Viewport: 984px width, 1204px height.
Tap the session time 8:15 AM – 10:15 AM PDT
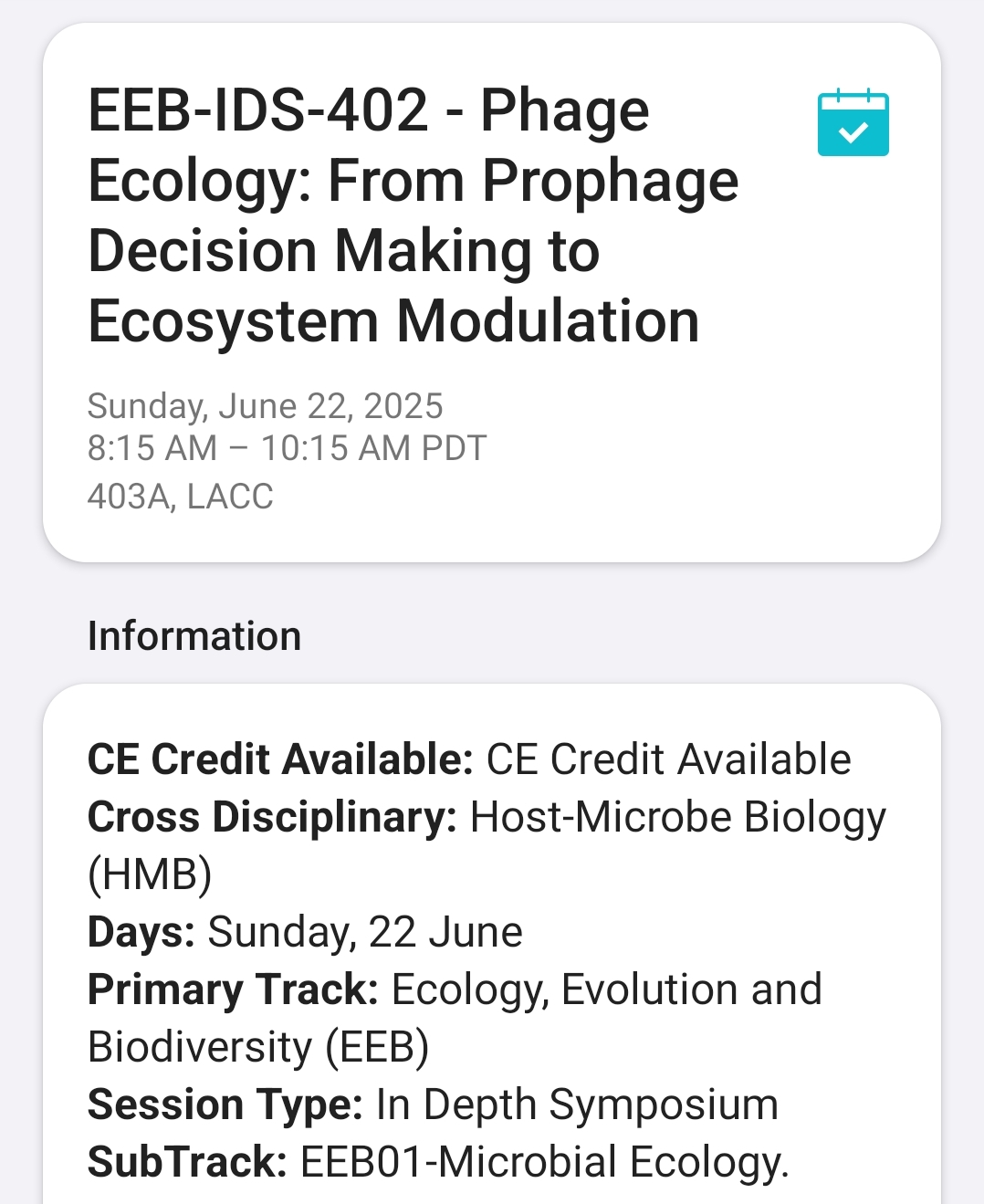pos(287,448)
